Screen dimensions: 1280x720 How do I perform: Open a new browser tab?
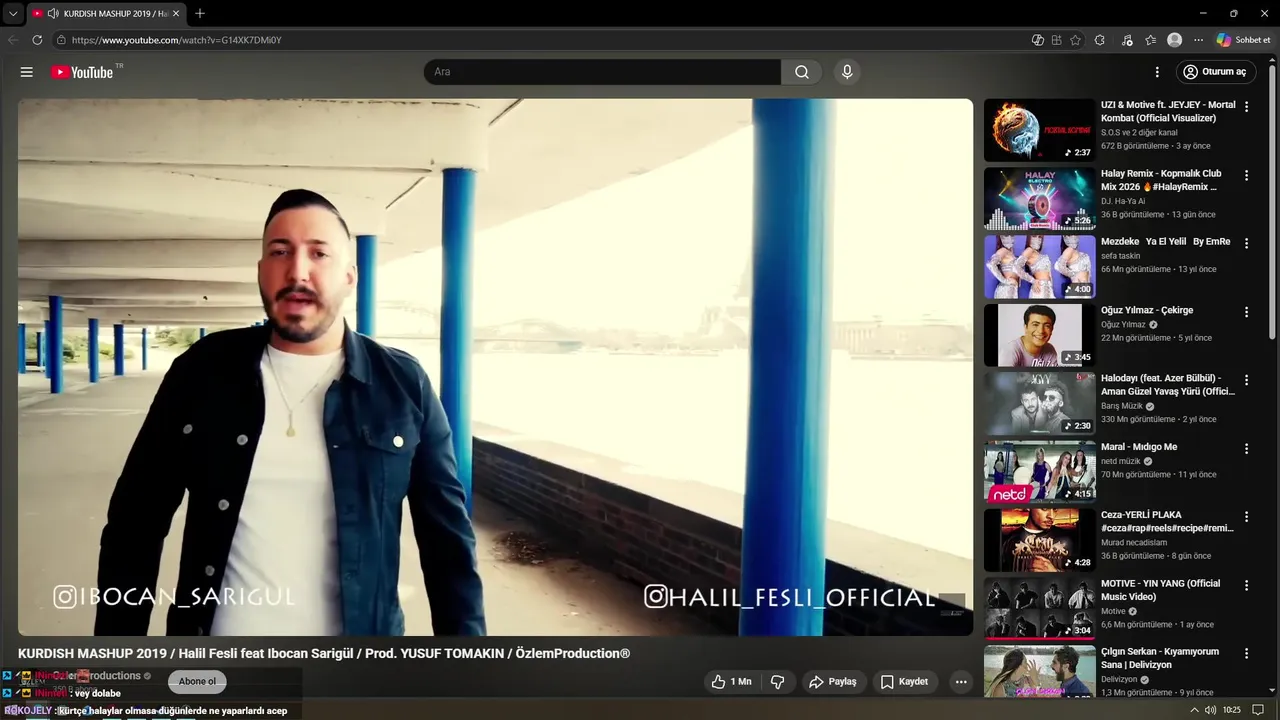point(200,14)
